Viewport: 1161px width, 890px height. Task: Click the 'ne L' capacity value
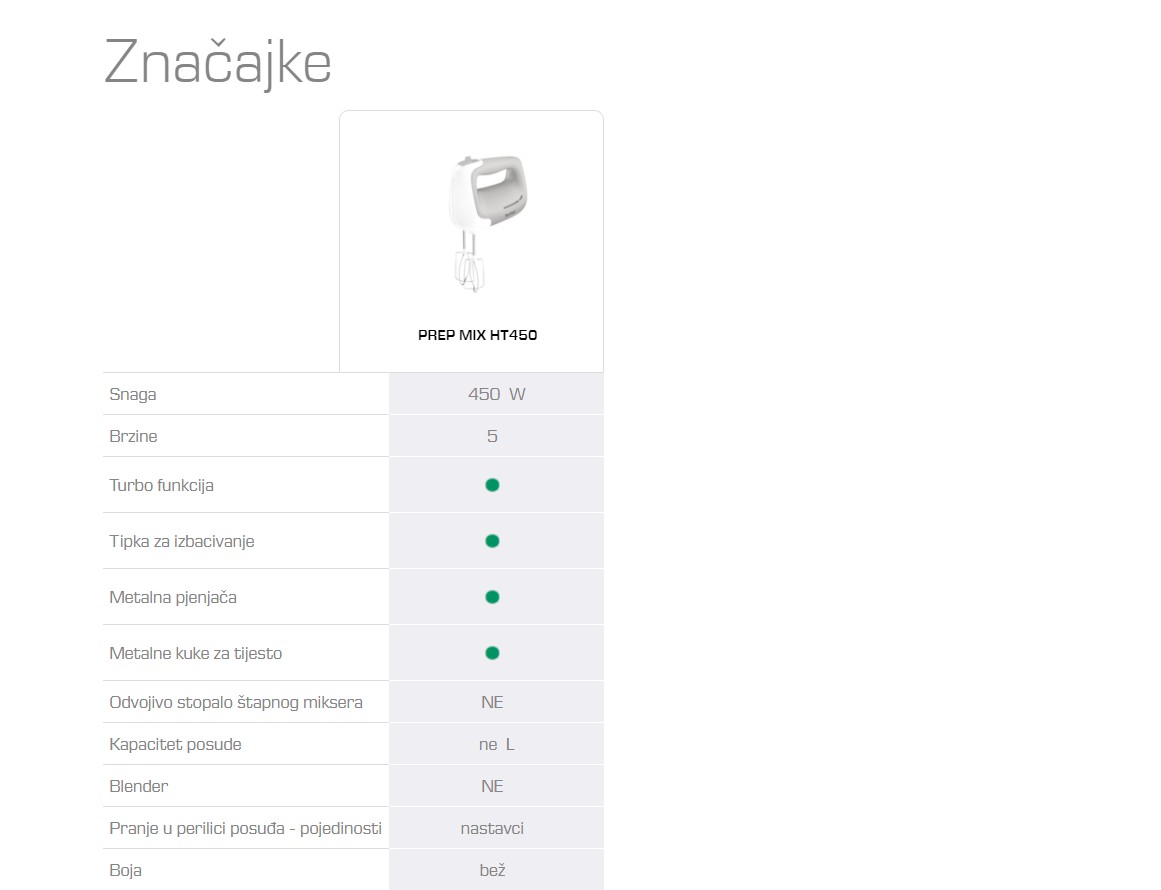click(x=496, y=744)
